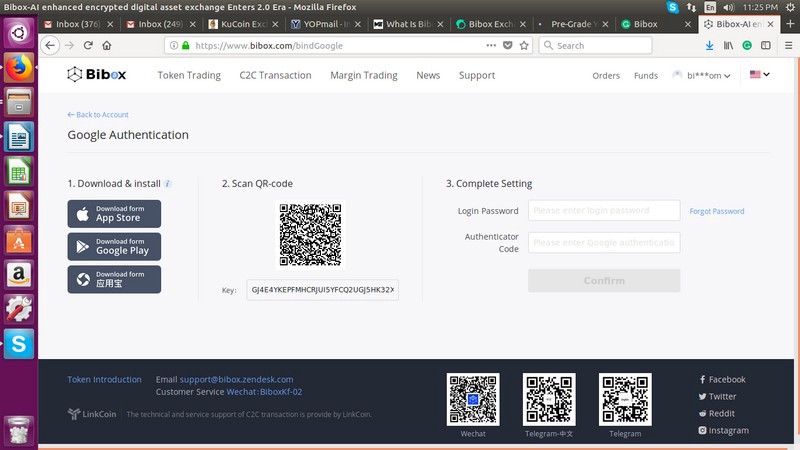
Task: Click Forgot Password link
Action: click(716, 211)
